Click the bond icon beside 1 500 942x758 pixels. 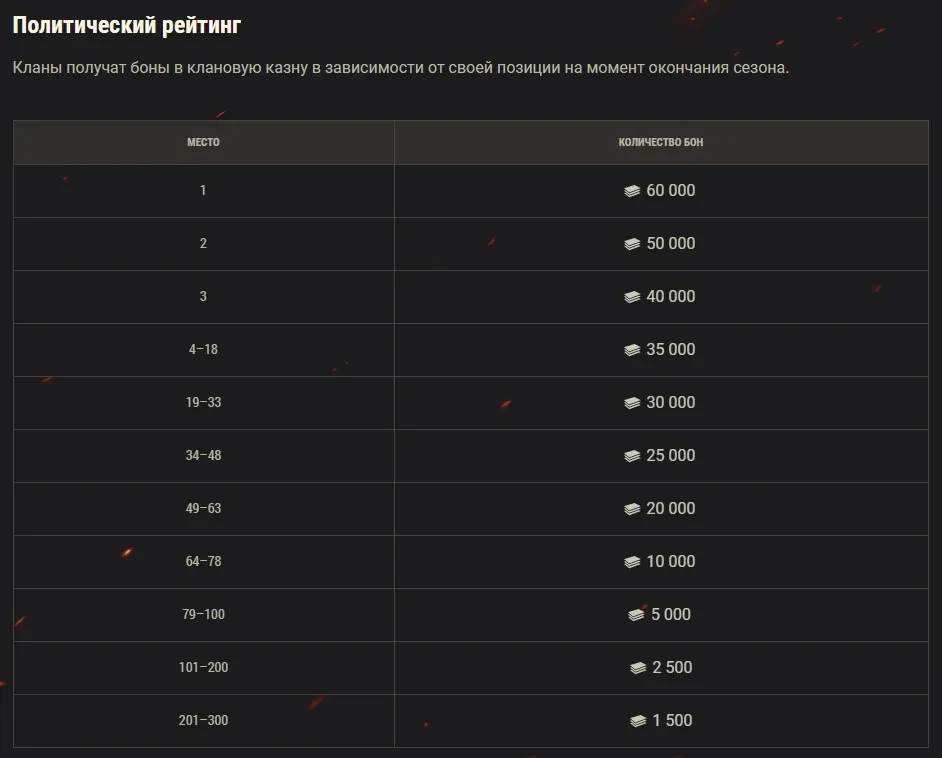(638, 721)
